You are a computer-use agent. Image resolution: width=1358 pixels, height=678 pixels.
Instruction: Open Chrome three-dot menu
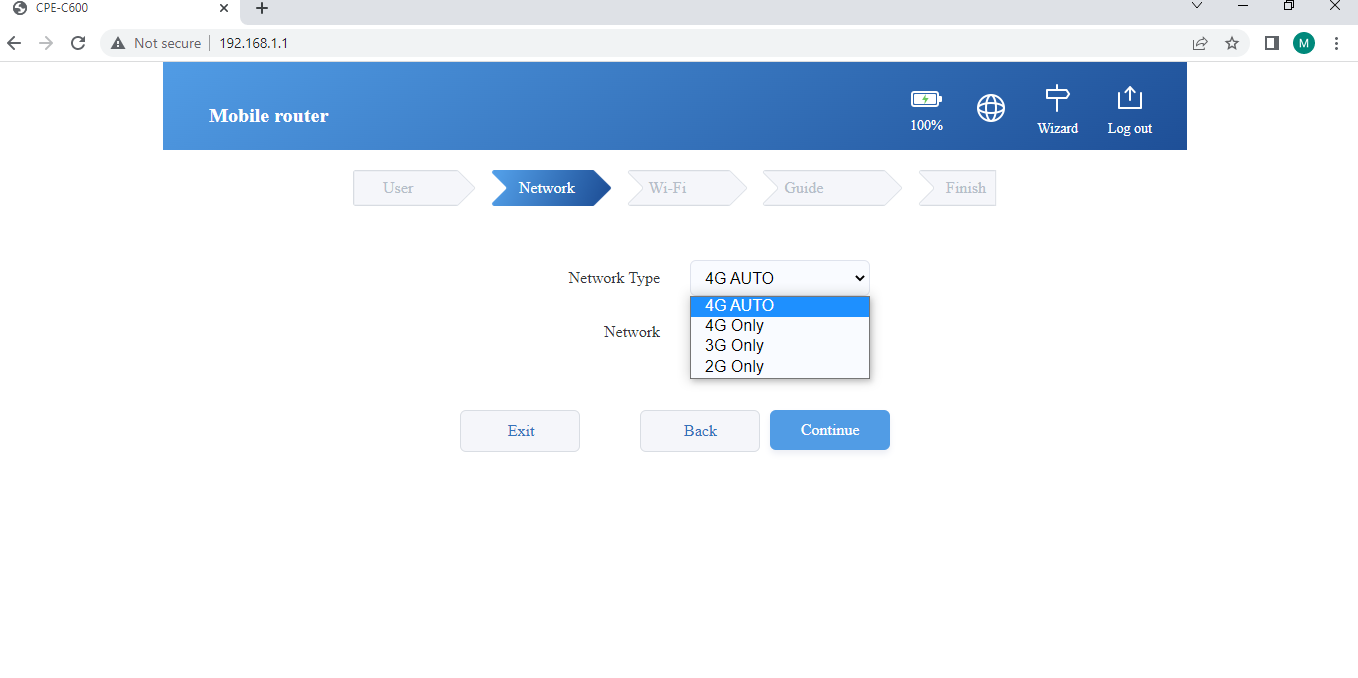coord(1337,43)
